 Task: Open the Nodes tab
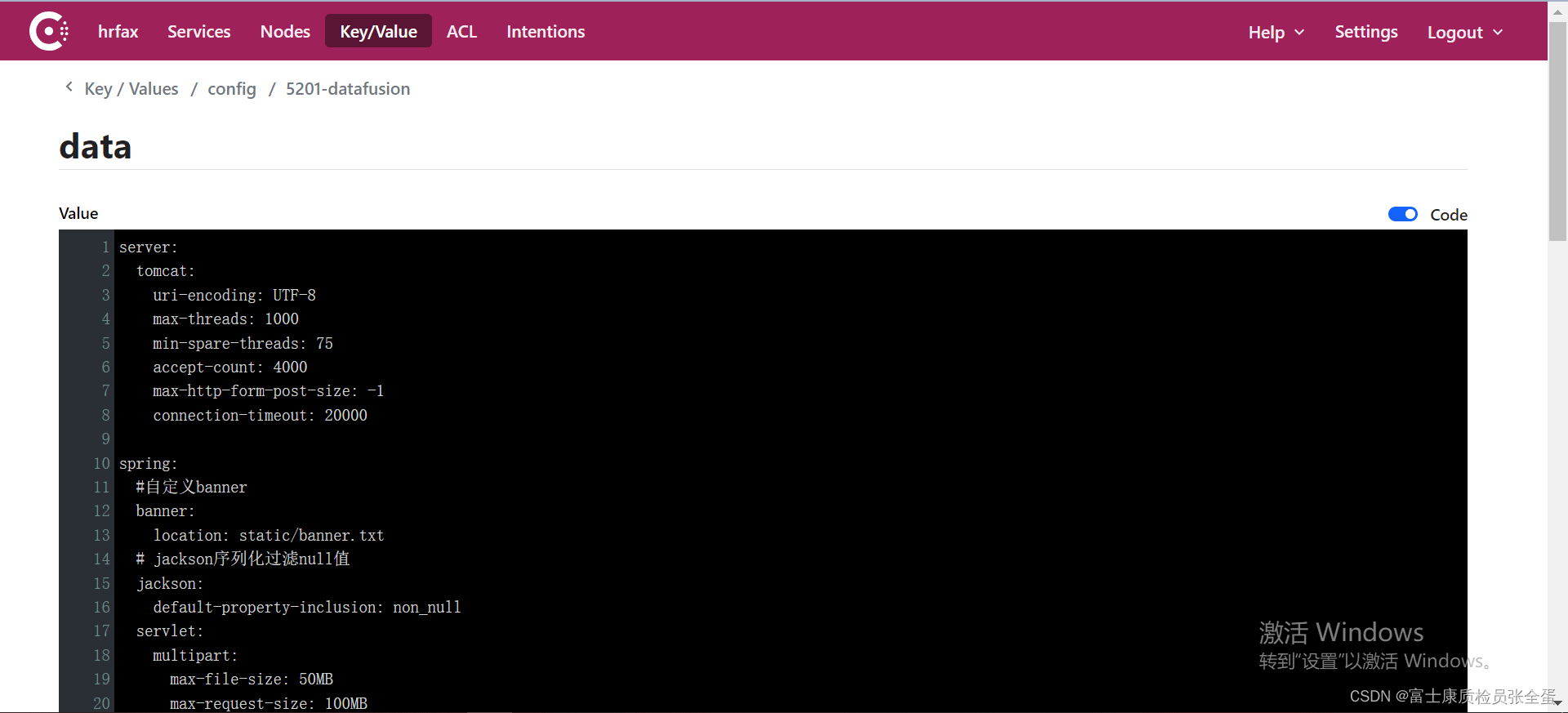[285, 32]
